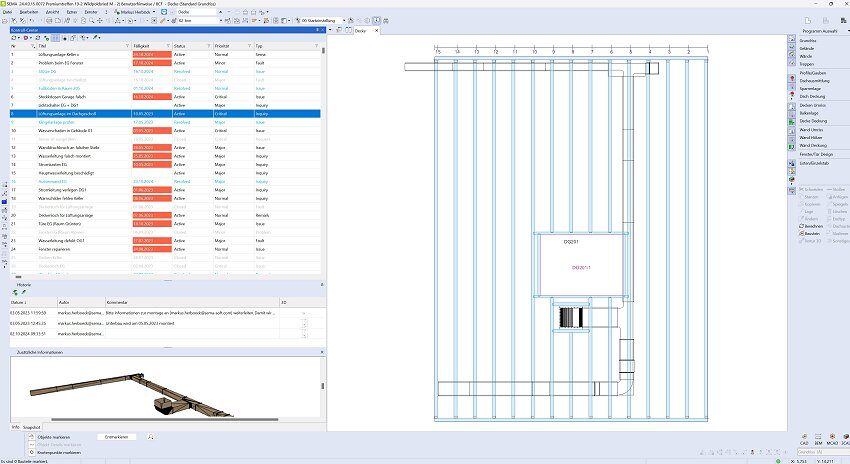Click the new document icon above Programm Auswahl

coord(808,20)
